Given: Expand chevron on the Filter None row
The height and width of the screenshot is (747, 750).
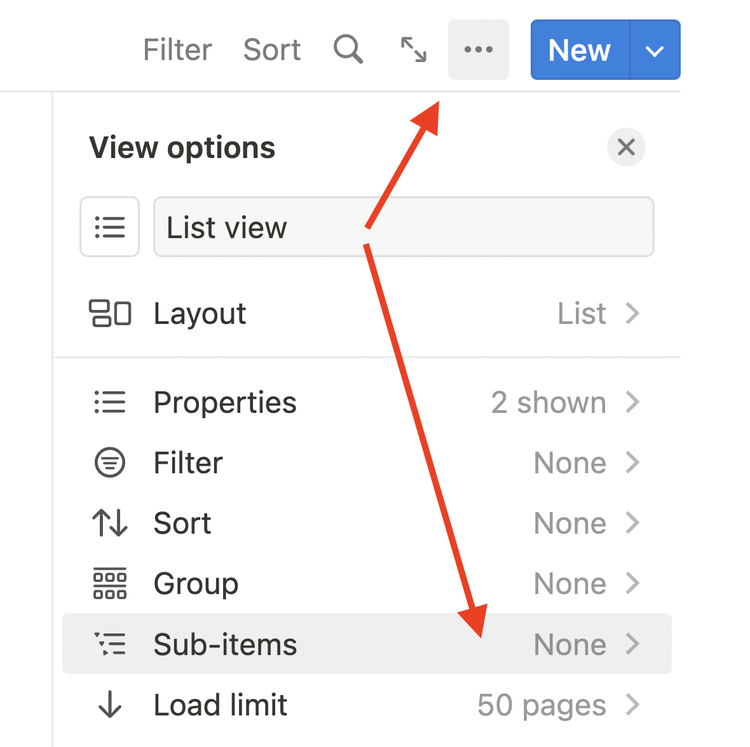Looking at the screenshot, I should [x=633, y=462].
